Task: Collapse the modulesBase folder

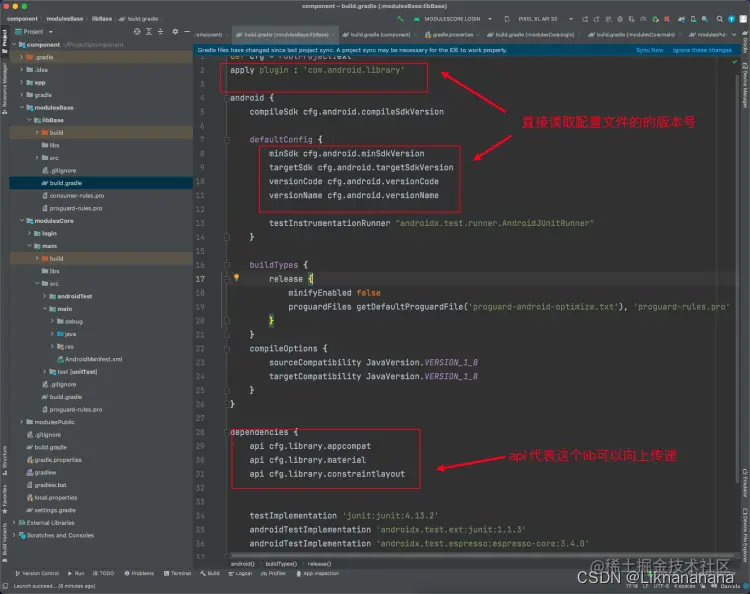Action: [x=22, y=108]
